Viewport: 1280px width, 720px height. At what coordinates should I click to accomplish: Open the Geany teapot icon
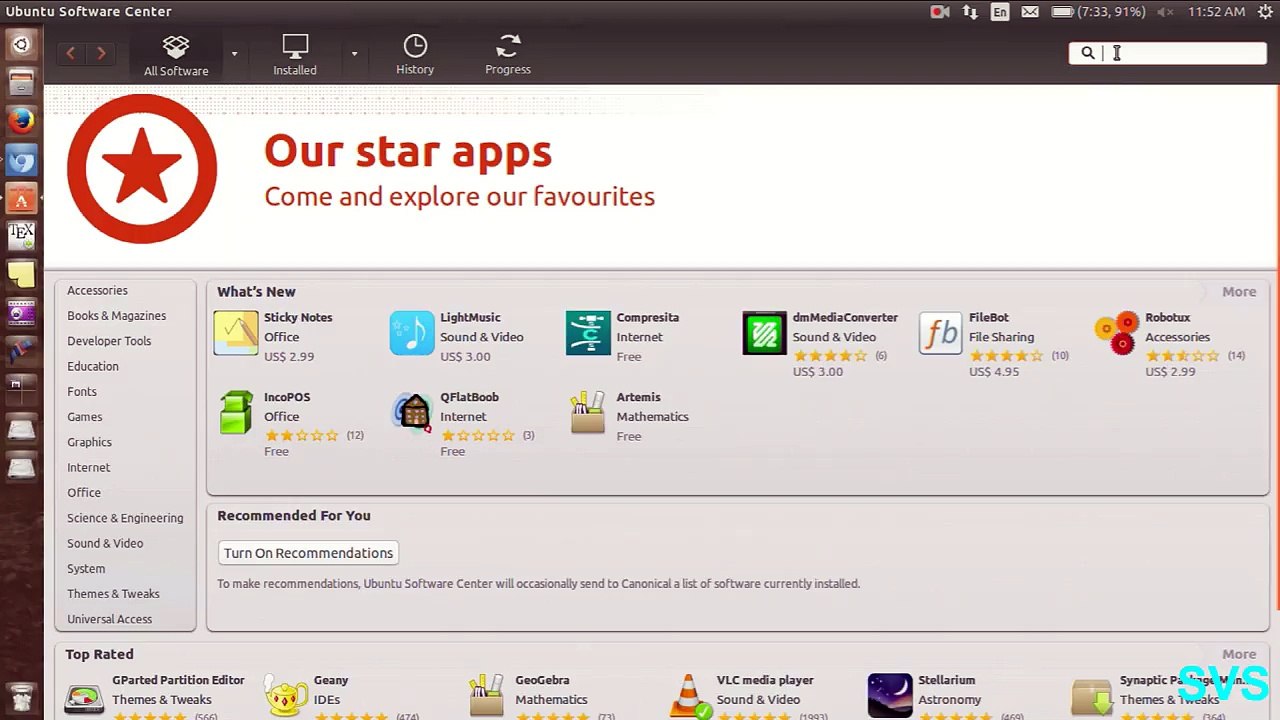(285, 697)
